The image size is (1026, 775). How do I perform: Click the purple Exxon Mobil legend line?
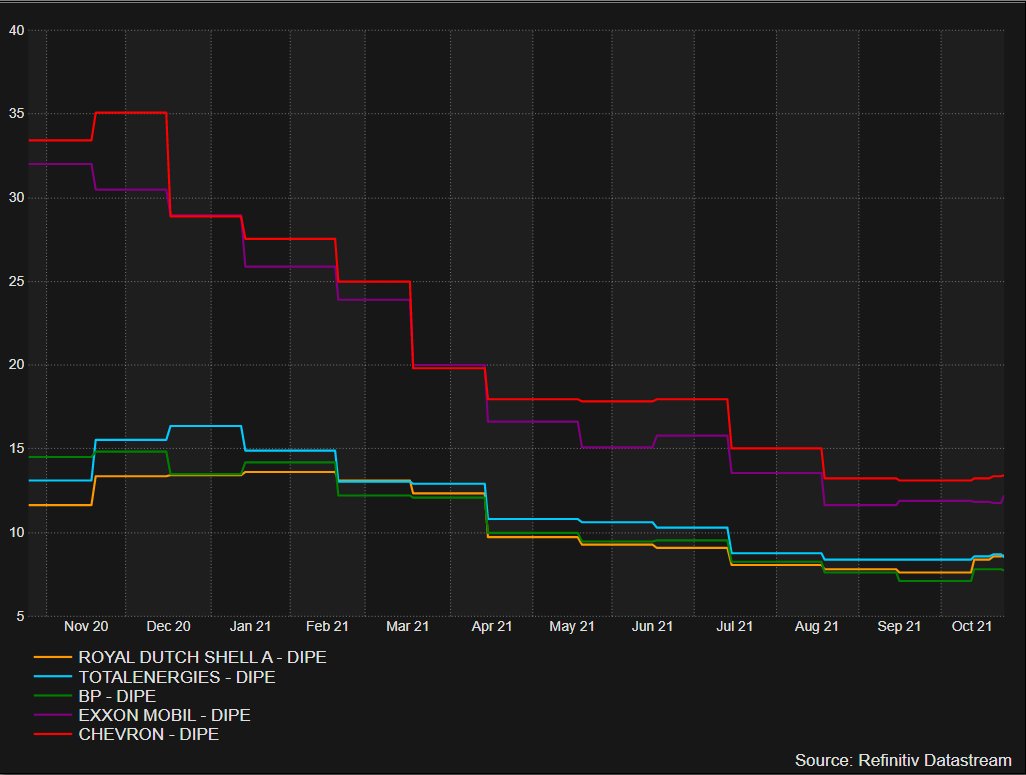click(52, 715)
